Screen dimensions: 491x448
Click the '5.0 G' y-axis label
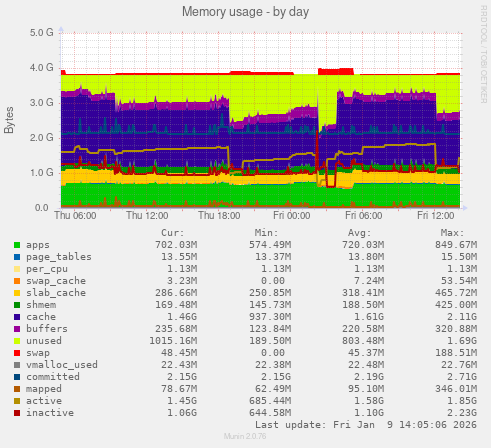click(41, 33)
